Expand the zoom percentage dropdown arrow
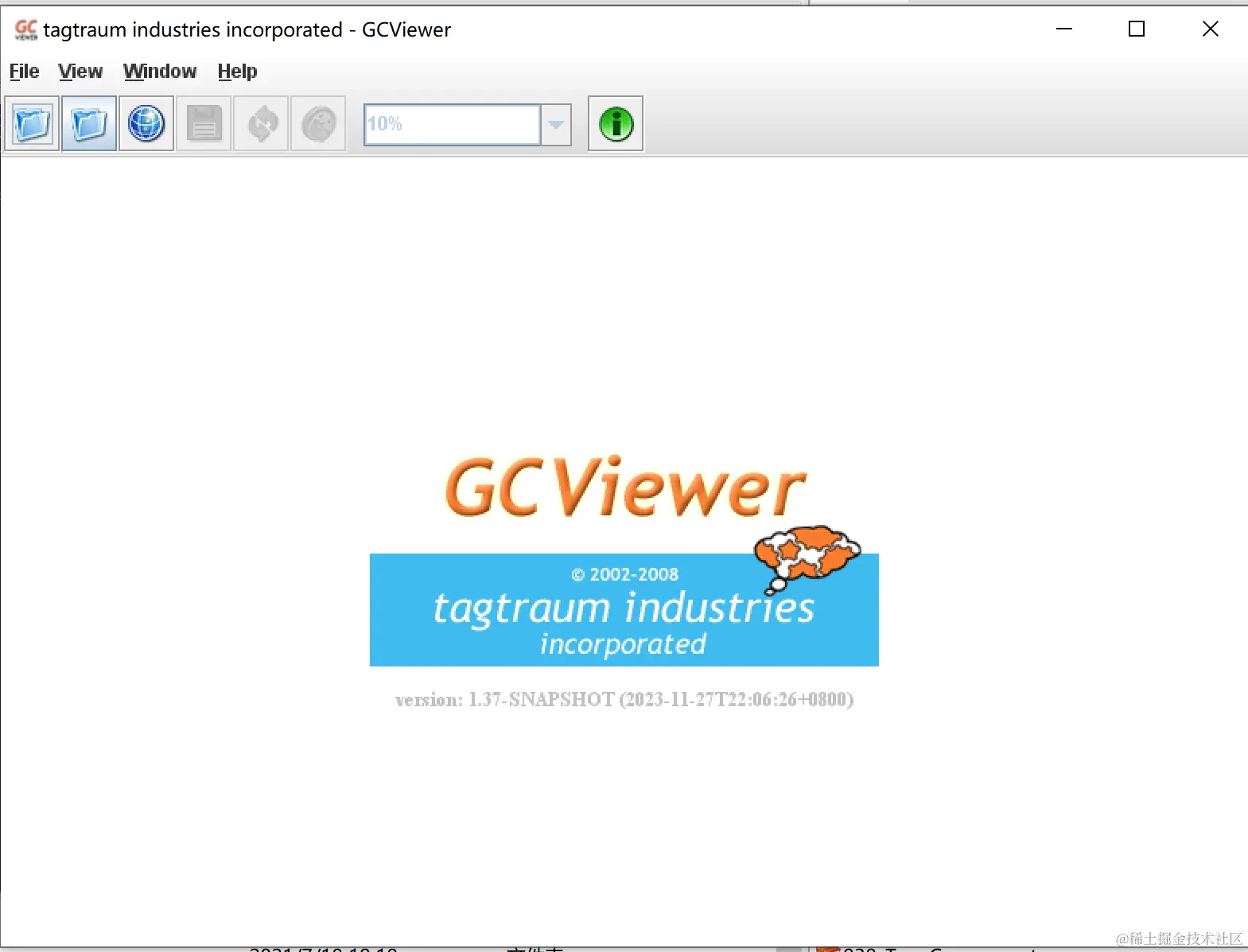This screenshot has height=952, width=1248. pyautogui.click(x=556, y=125)
